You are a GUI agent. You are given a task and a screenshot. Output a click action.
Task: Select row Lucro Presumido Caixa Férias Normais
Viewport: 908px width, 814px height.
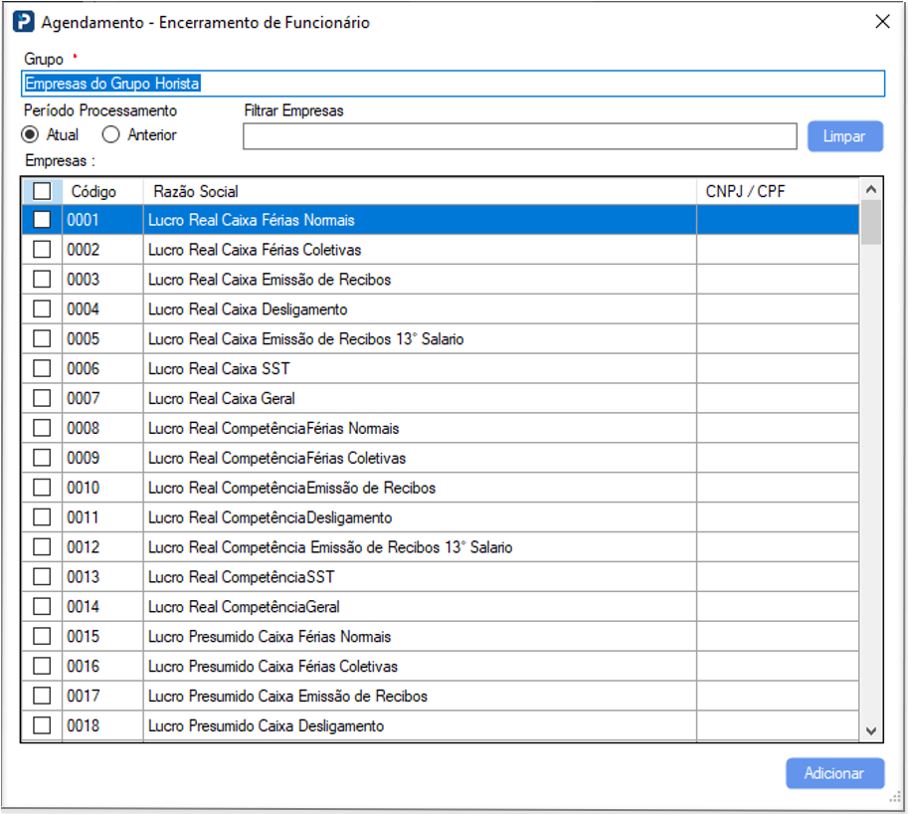[x=440, y=636]
